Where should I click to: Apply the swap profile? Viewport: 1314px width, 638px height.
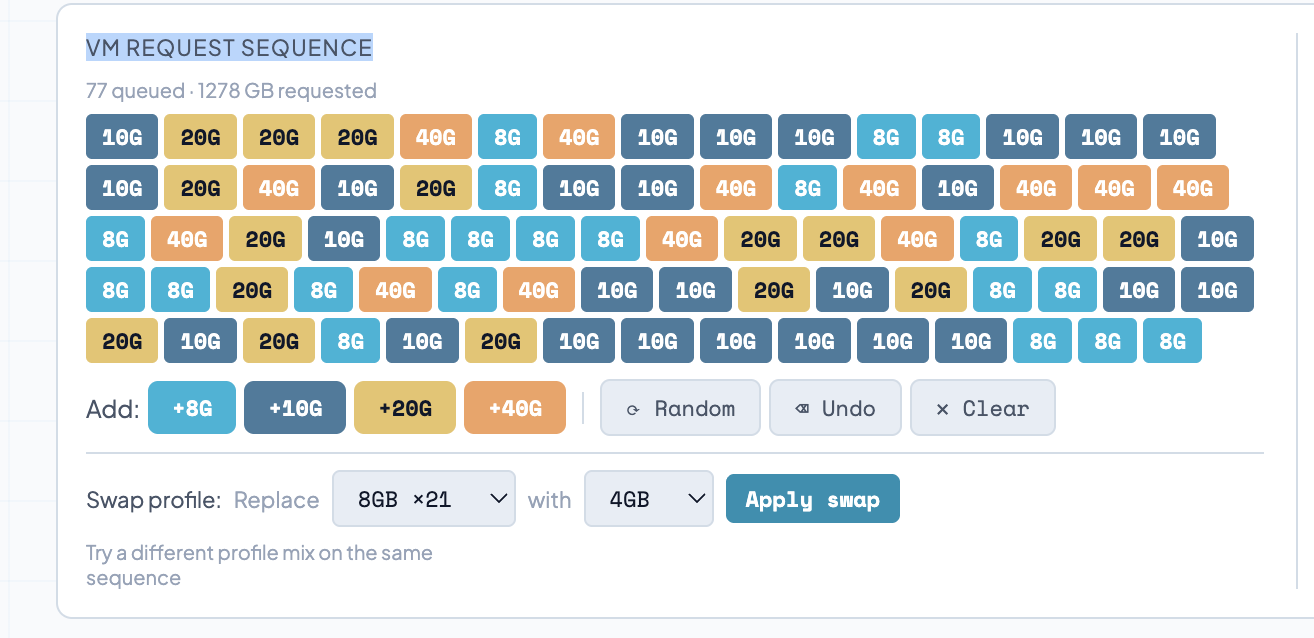(x=812, y=499)
